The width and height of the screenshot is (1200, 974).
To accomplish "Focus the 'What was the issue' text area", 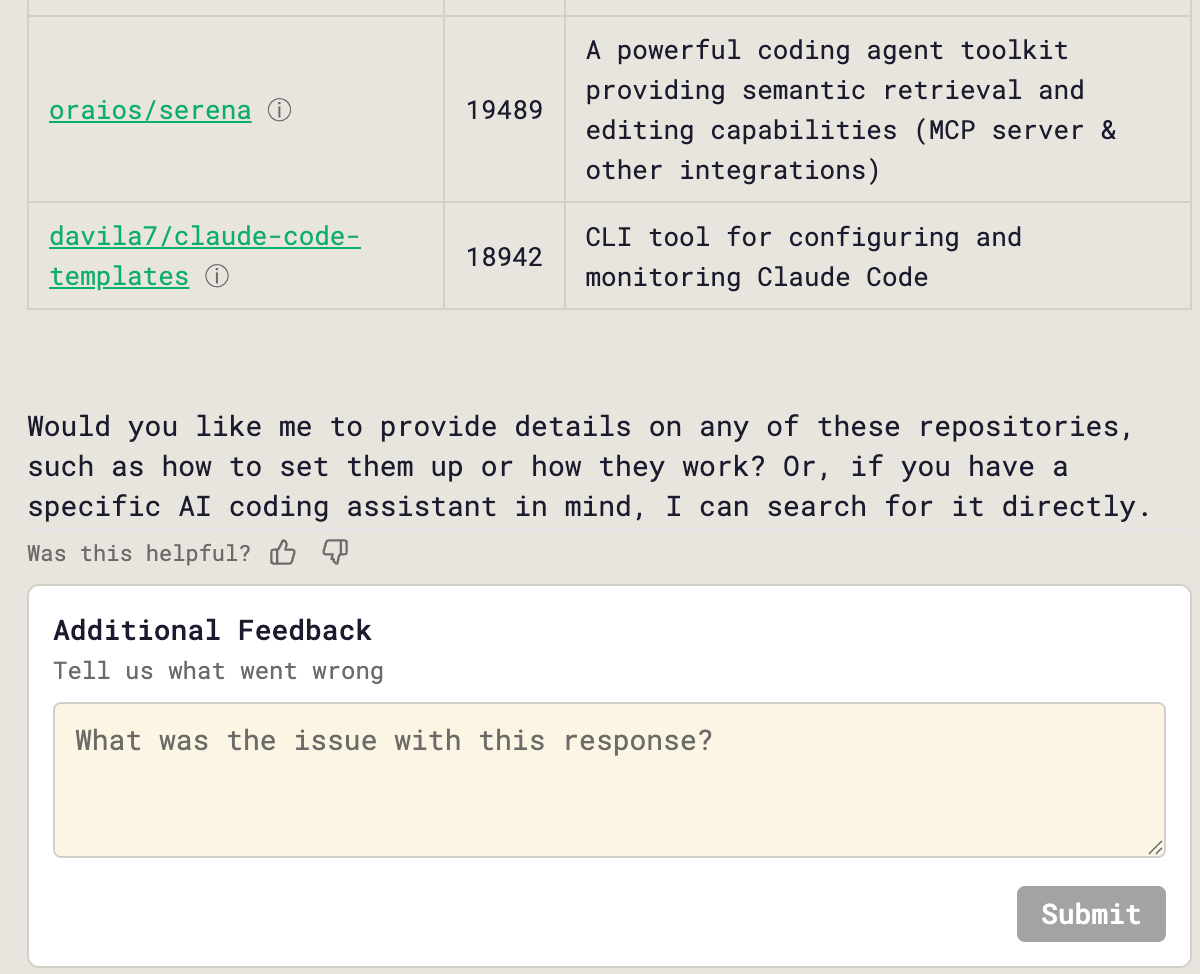I will (x=608, y=780).
